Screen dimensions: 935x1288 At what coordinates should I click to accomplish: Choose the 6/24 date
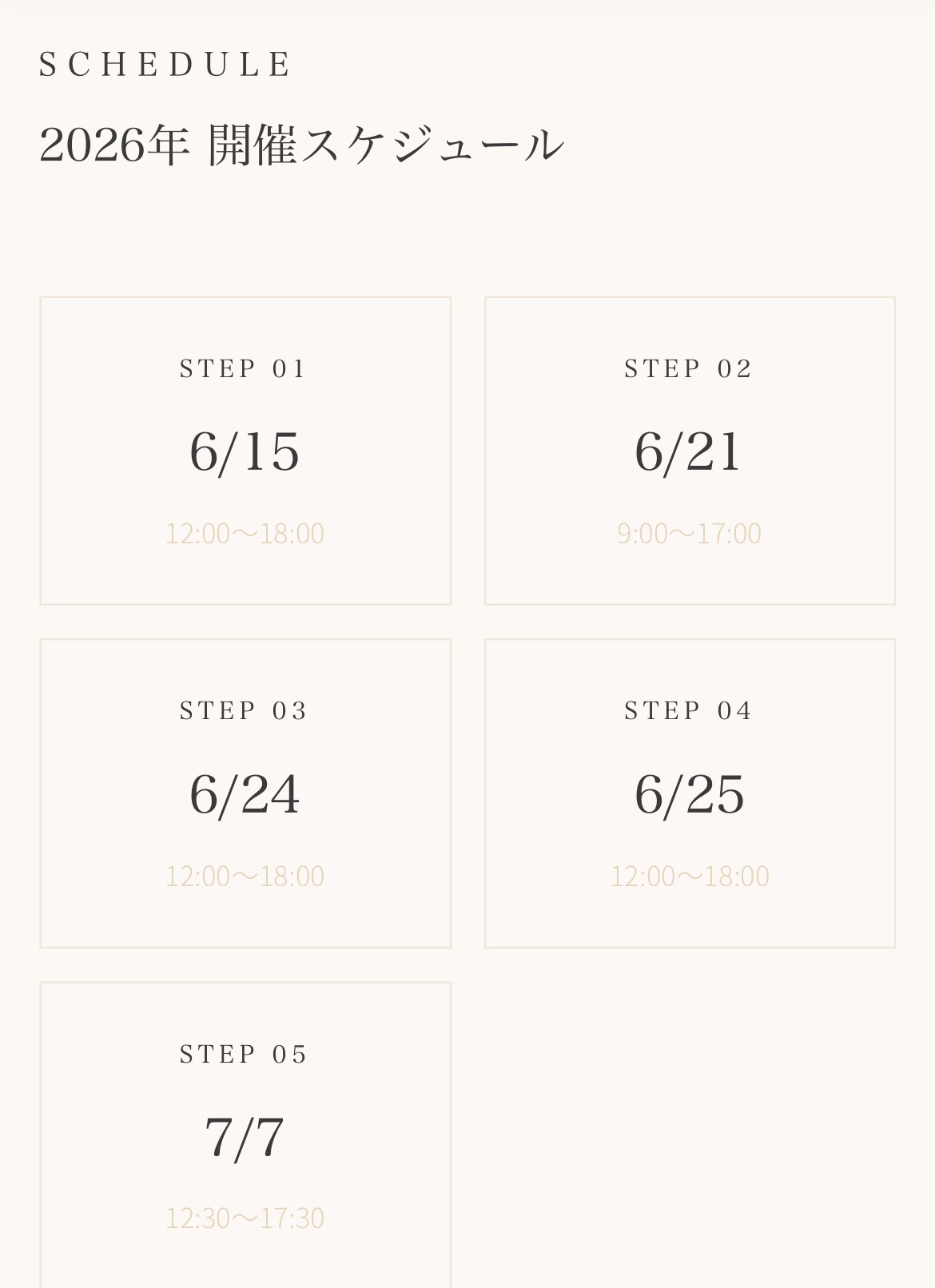point(245,795)
